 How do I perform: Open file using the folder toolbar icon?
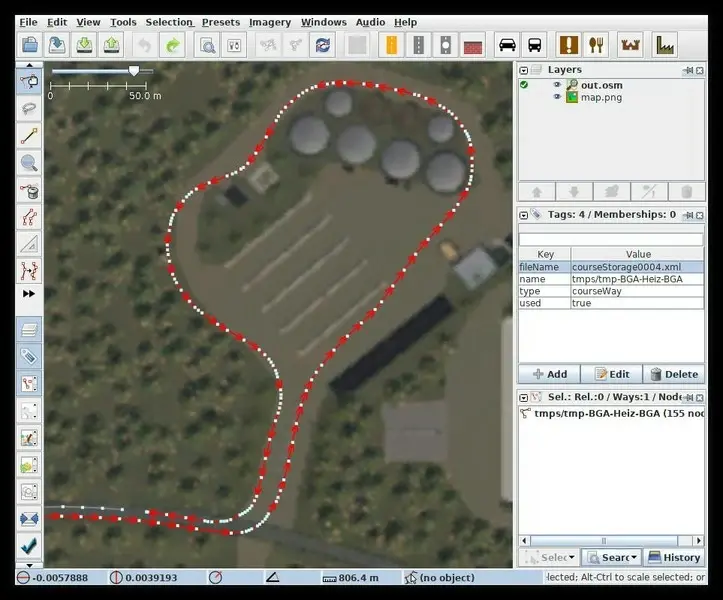click(30, 45)
